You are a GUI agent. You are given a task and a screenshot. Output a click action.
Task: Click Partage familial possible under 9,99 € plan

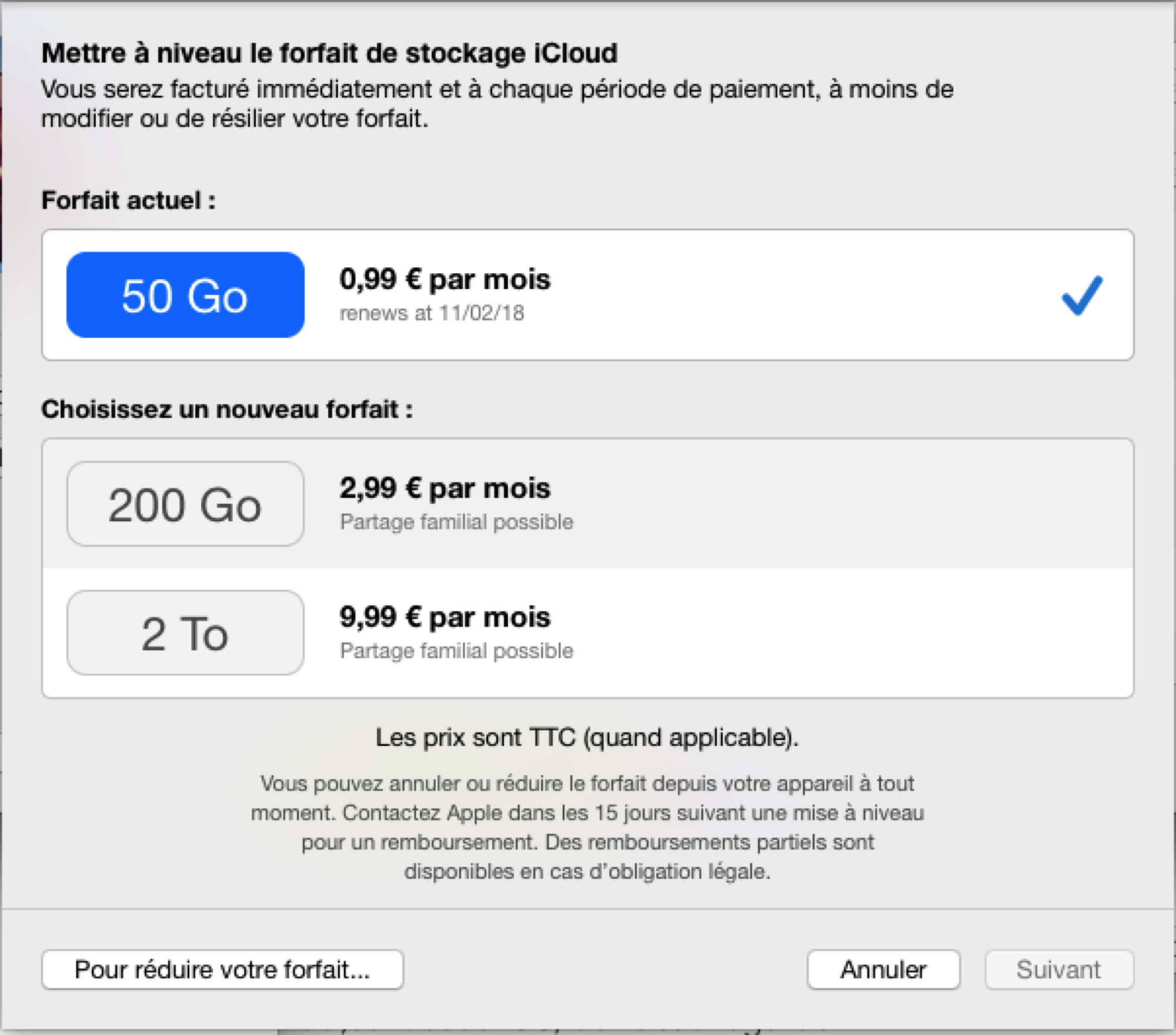[x=456, y=651]
